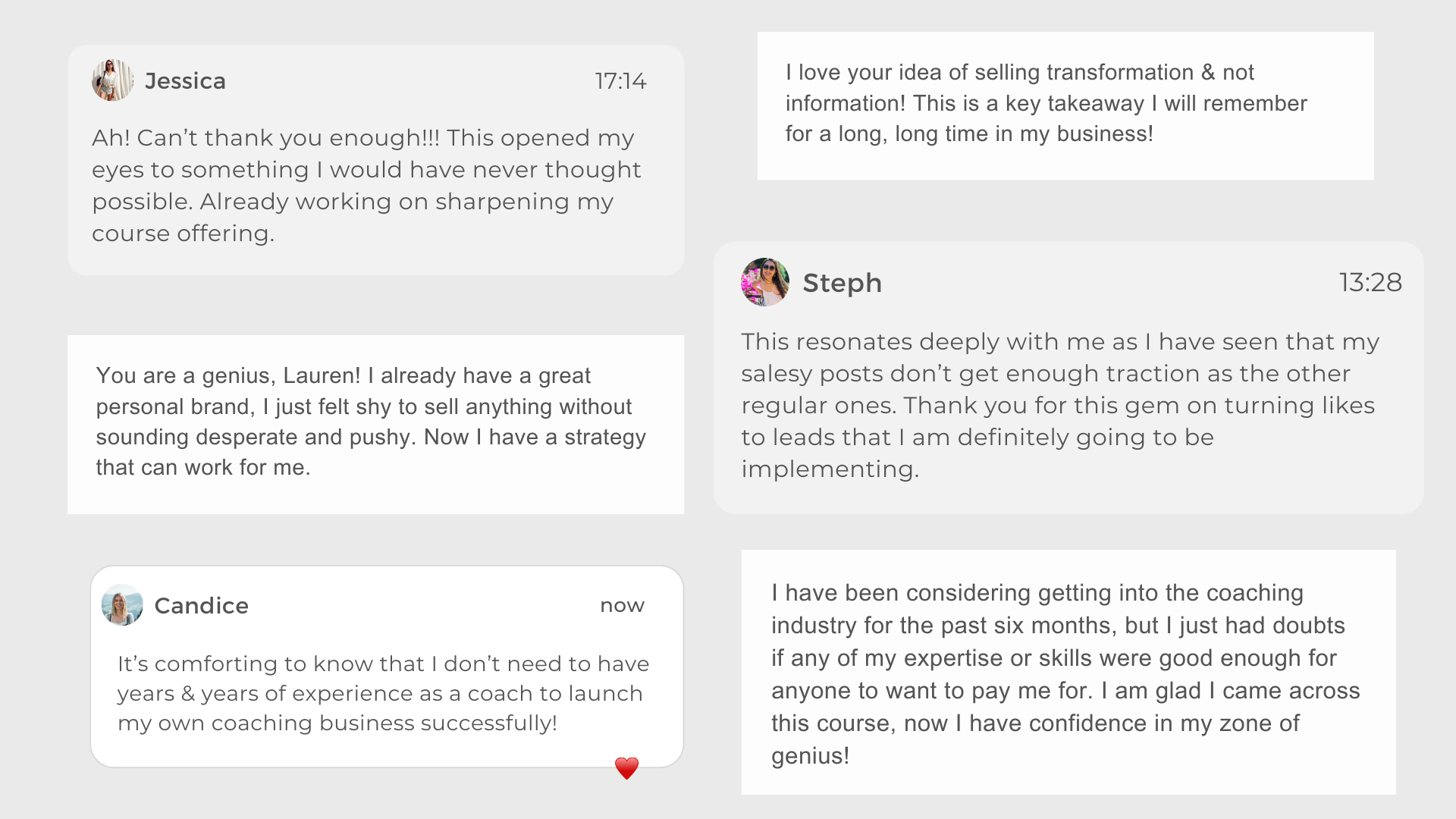Click Steph's profile avatar
1456x819 pixels.
coord(764,282)
